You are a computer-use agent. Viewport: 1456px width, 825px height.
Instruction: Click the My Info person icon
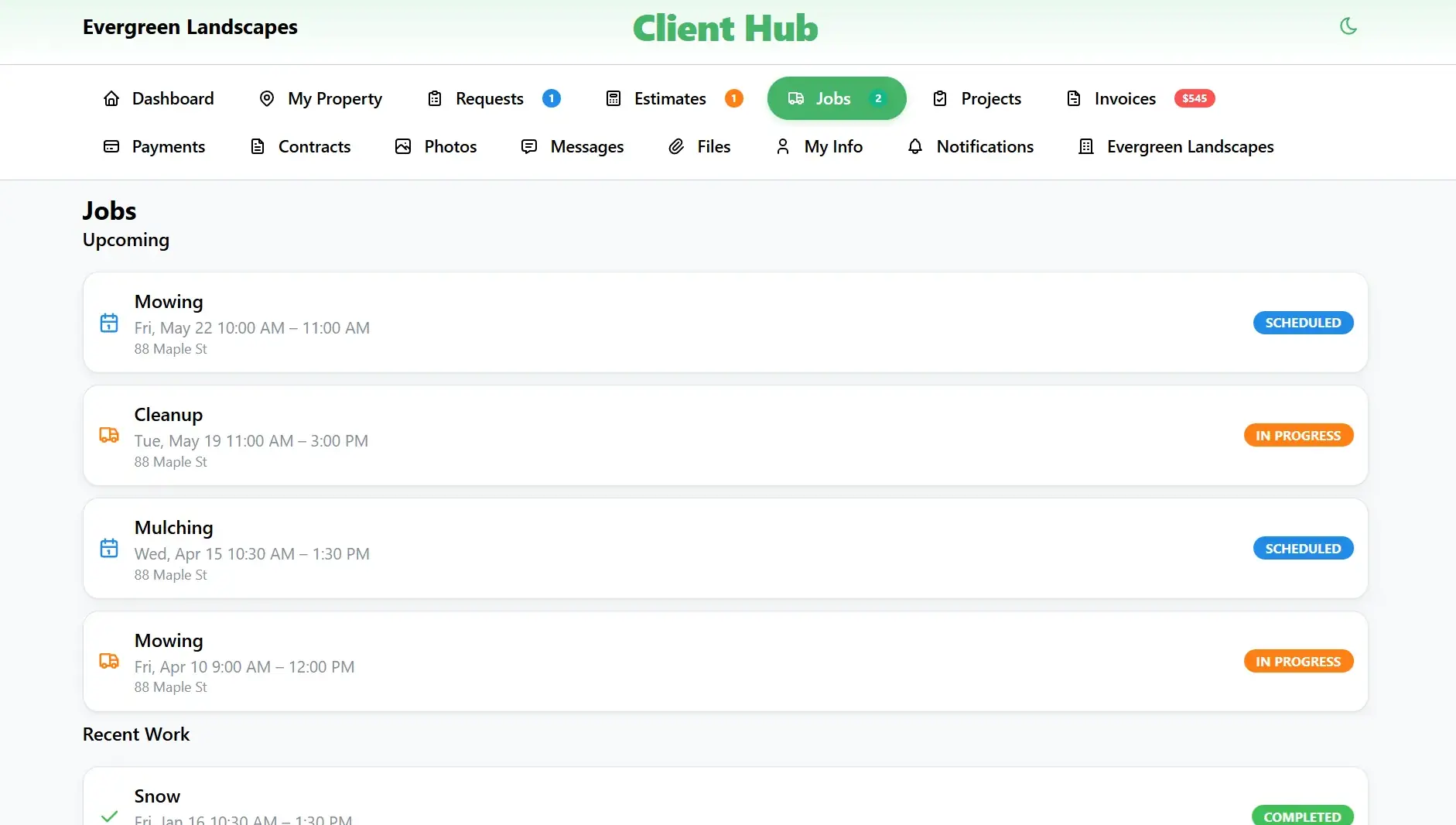pos(783,146)
